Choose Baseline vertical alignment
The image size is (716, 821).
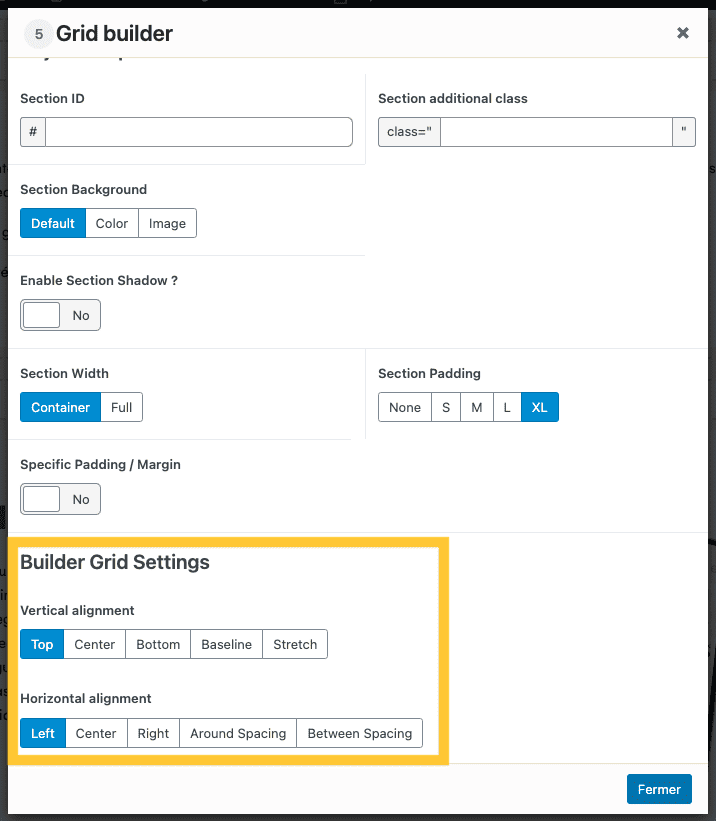[x=227, y=644]
